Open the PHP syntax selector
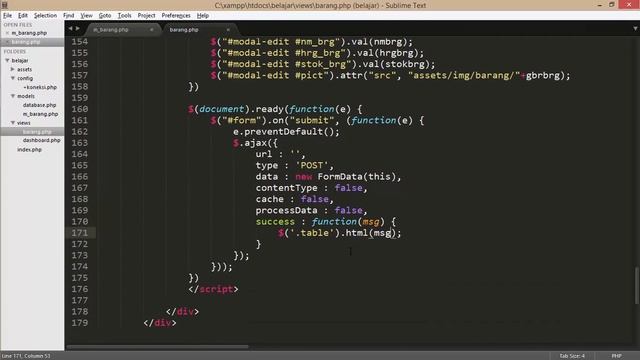Screen dimensions: 640x360 point(616,356)
